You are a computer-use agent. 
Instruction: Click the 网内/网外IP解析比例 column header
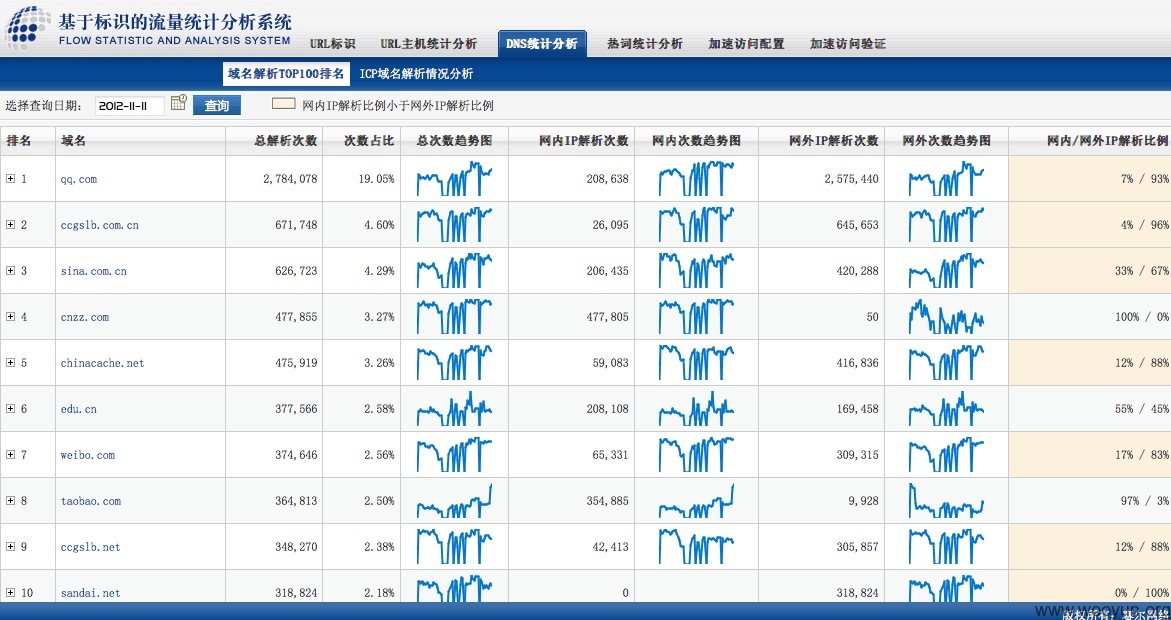coord(1090,140)
